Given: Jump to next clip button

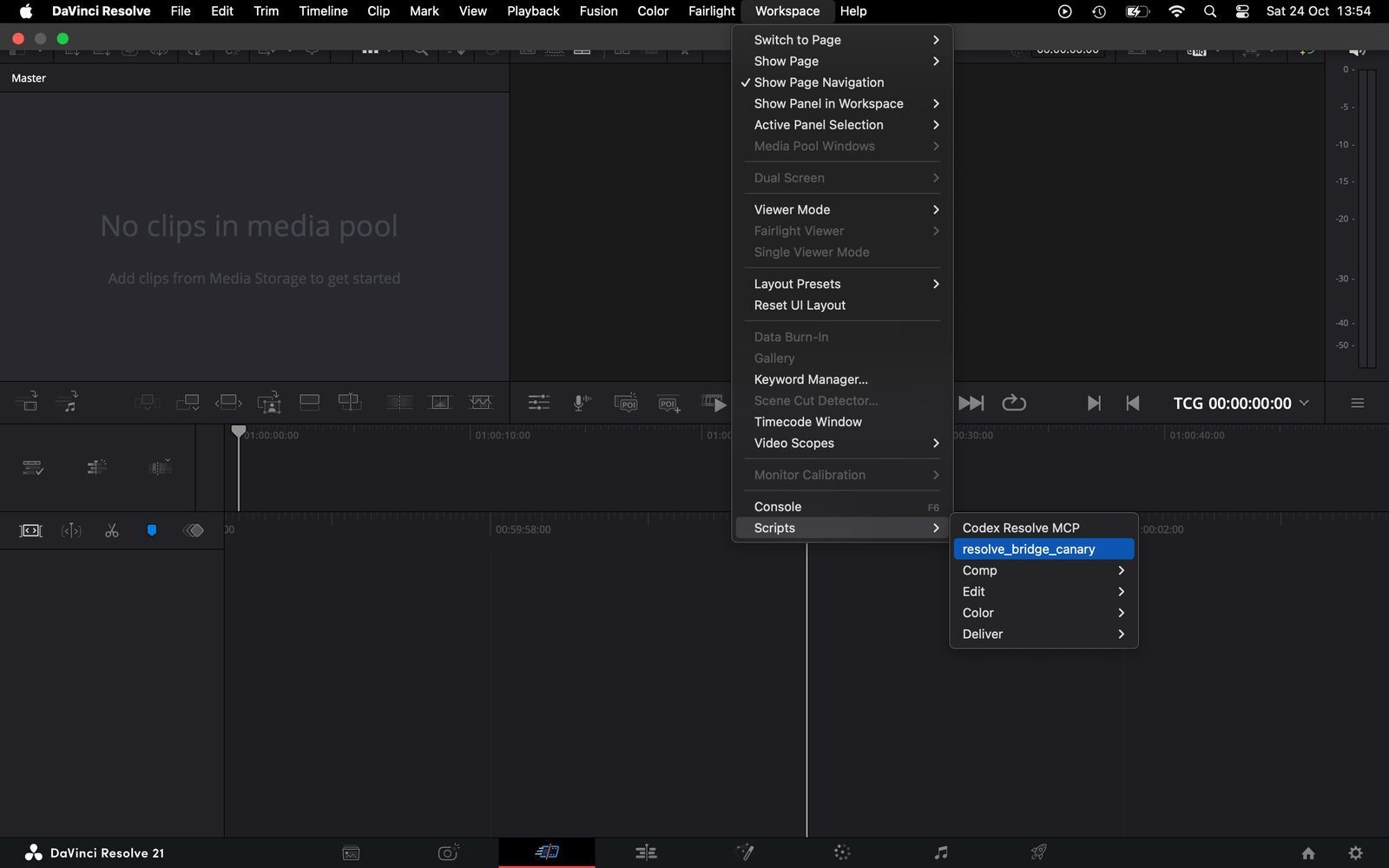Looking at the screenshot, I should coord(1094,403).
